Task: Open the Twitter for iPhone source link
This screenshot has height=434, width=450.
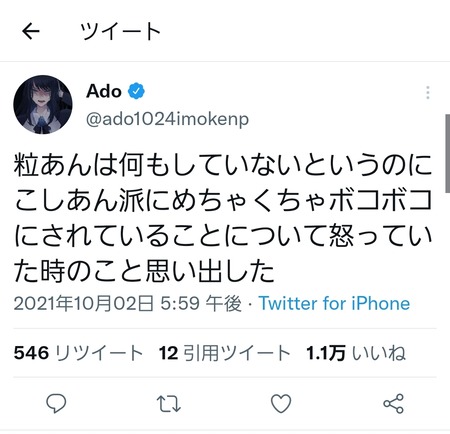Action: (334, 303)
